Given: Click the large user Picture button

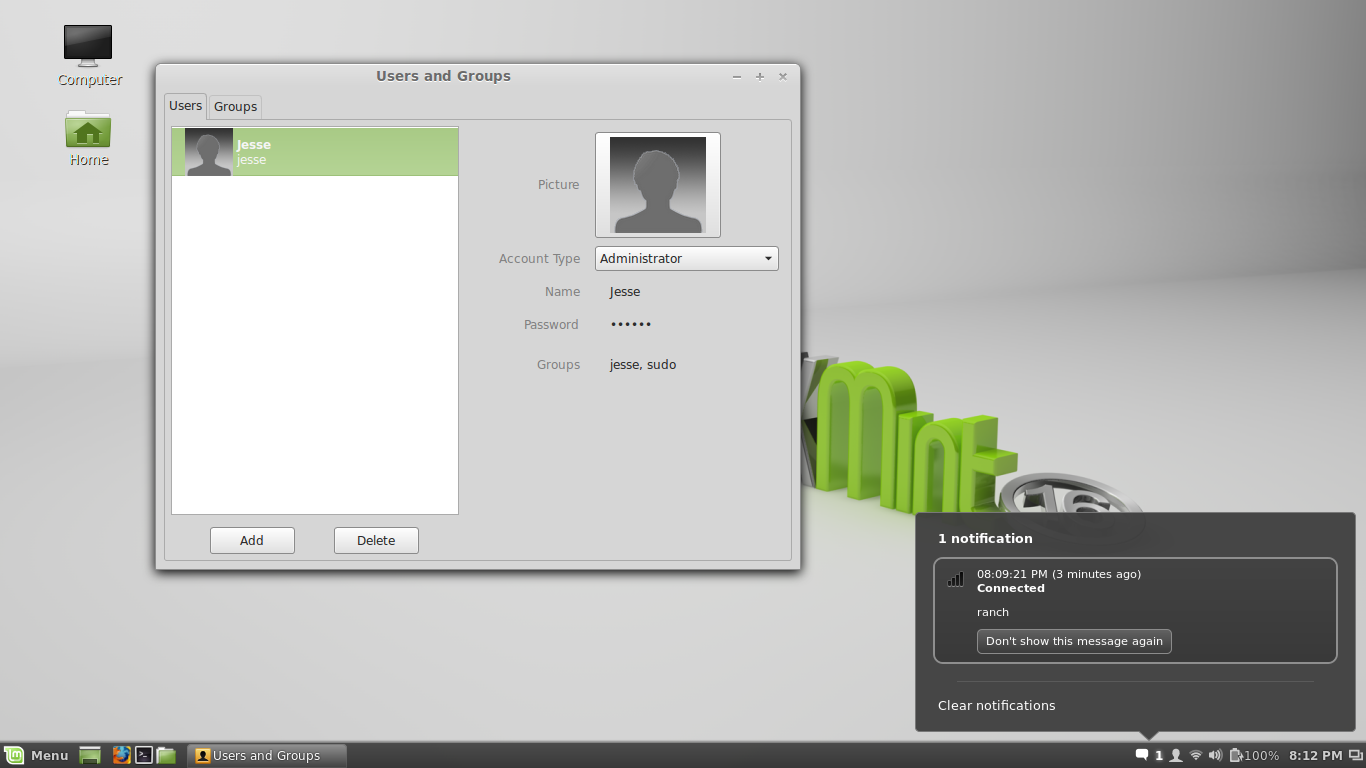Looking at the screenshot, I should (658, 185).
